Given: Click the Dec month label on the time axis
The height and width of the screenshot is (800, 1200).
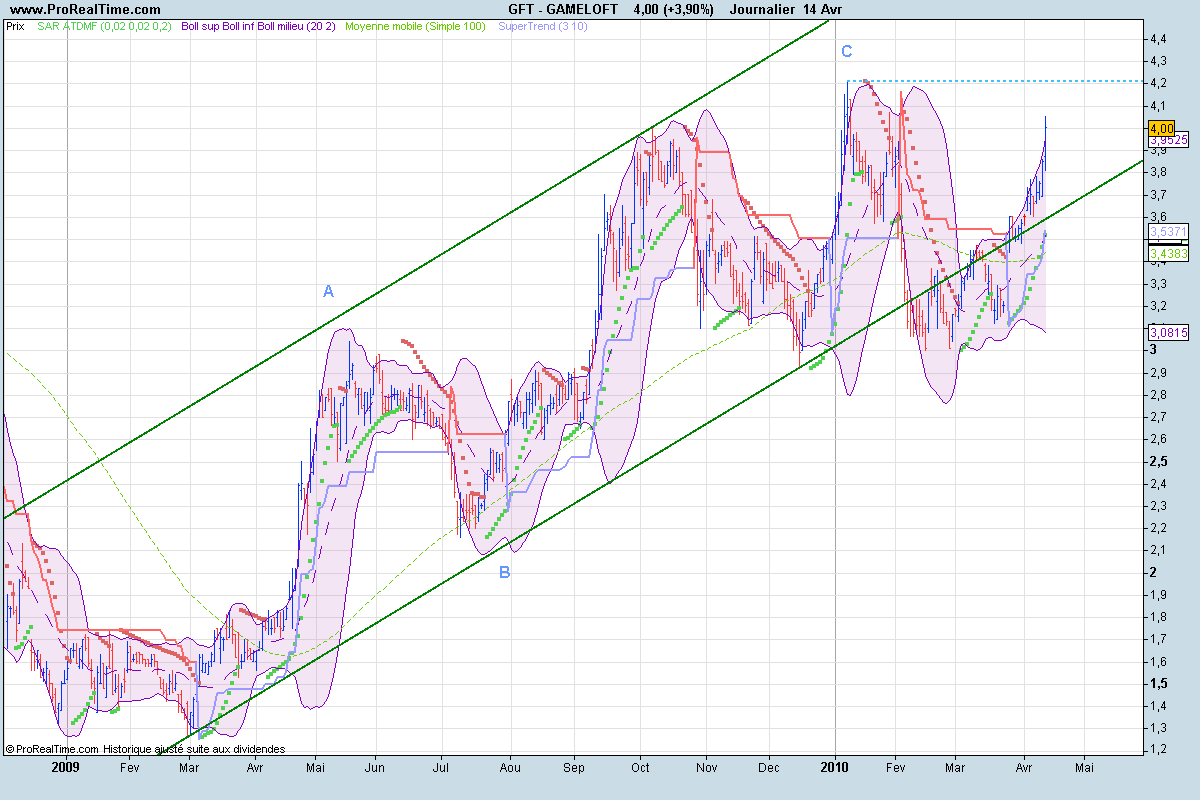Looking at the screenshot, I should [x=769, y=767].
